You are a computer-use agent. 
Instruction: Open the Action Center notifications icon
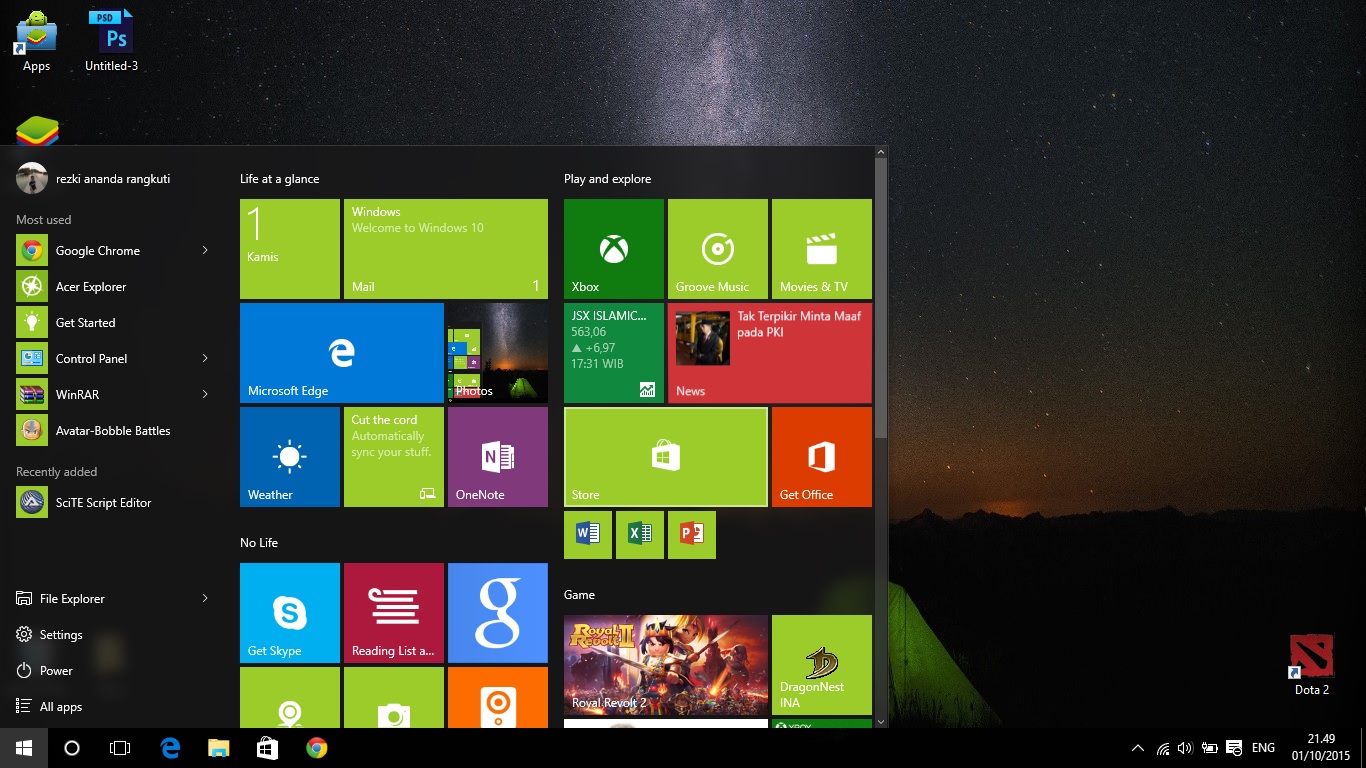1234,748
